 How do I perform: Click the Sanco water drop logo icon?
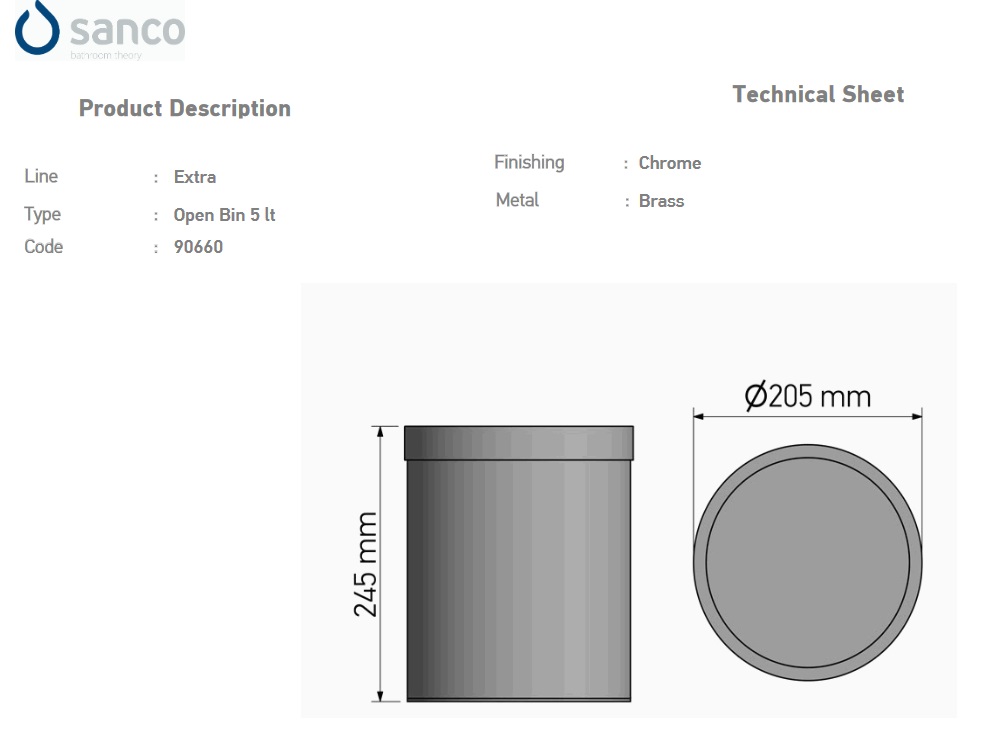(37, 27)
